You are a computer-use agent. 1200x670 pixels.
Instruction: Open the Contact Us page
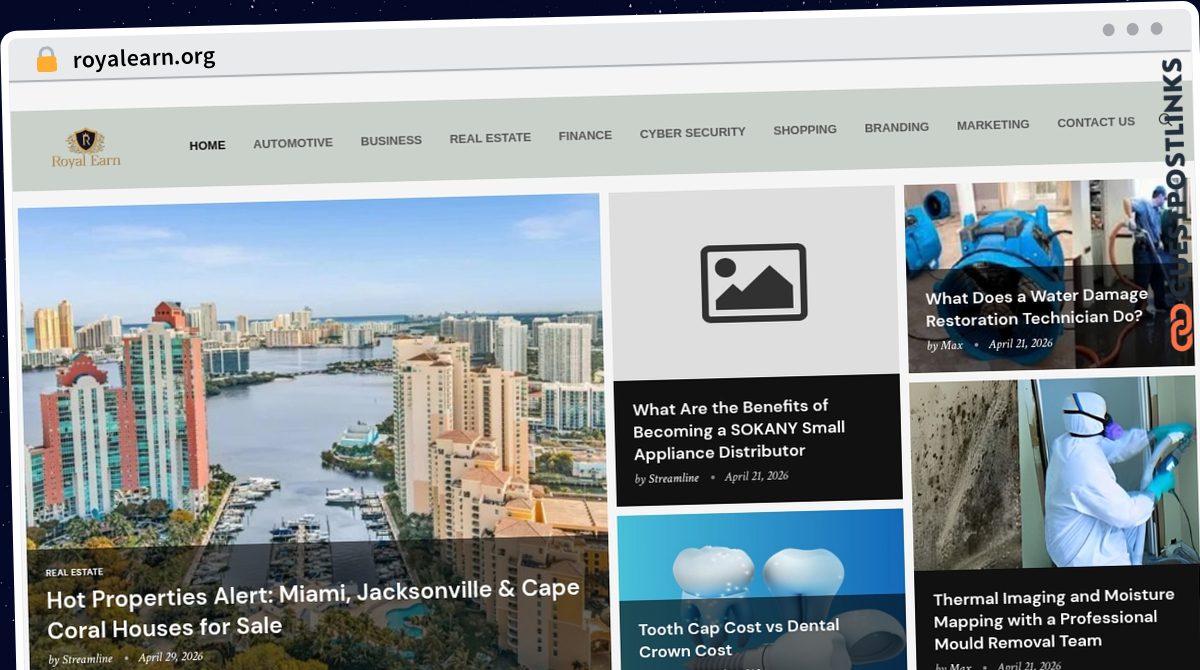(1096, 122)
